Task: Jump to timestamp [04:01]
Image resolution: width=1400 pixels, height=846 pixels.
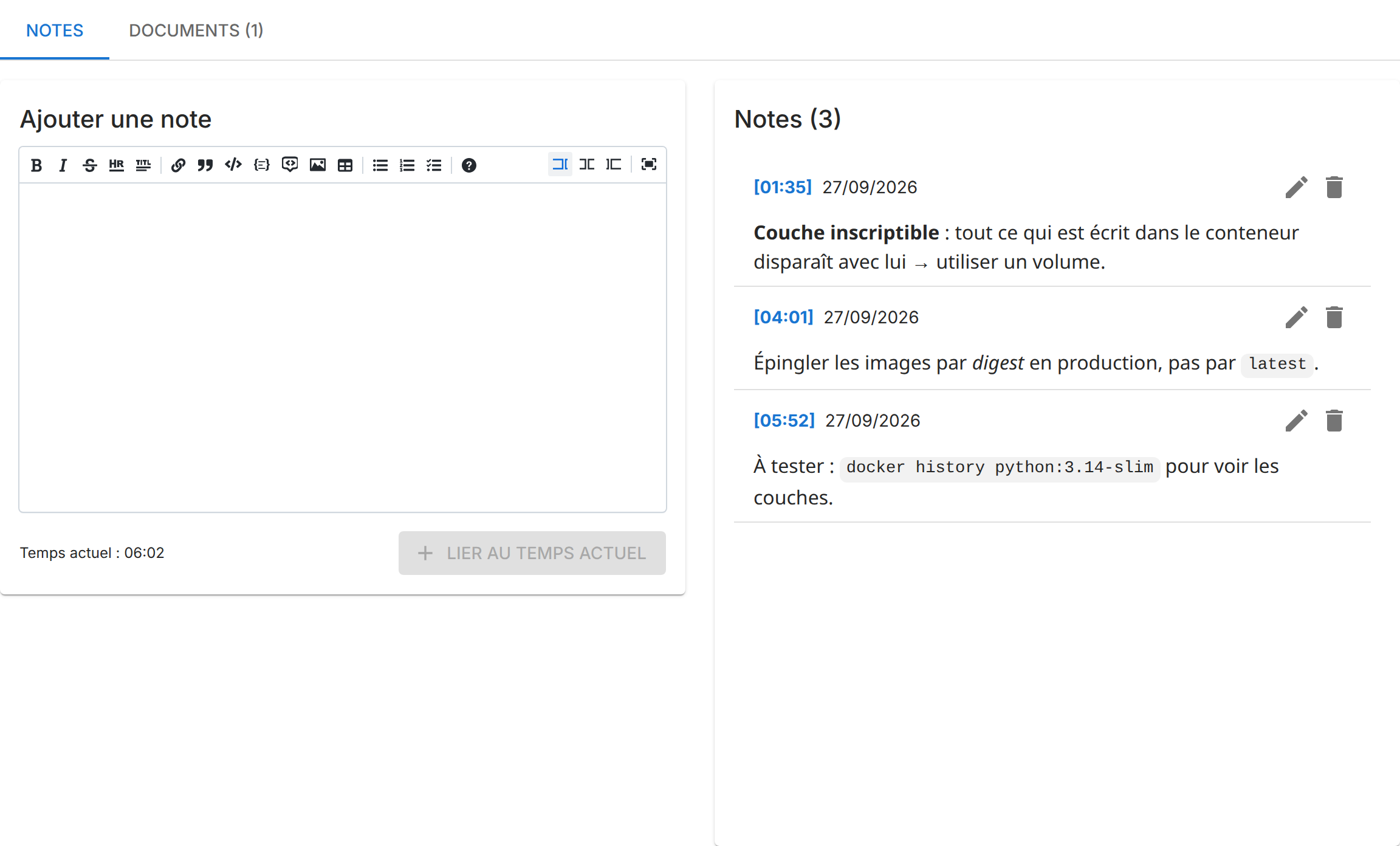Action: 783,317
